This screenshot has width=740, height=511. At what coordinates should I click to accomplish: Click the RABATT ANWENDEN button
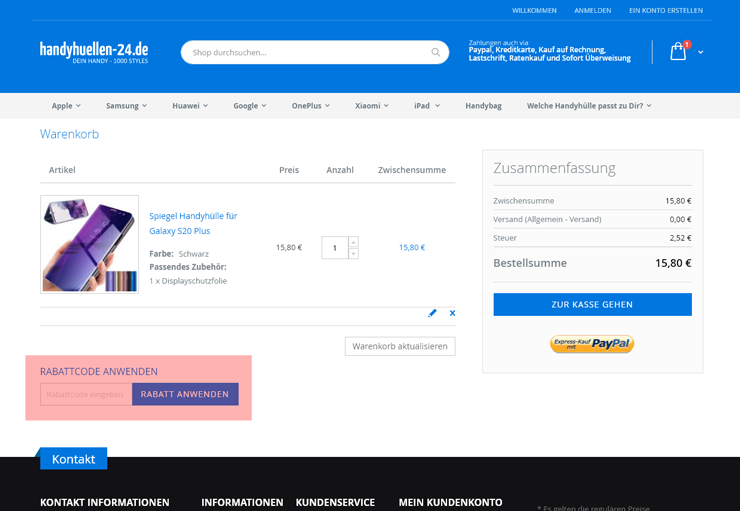tap(185, 394)
